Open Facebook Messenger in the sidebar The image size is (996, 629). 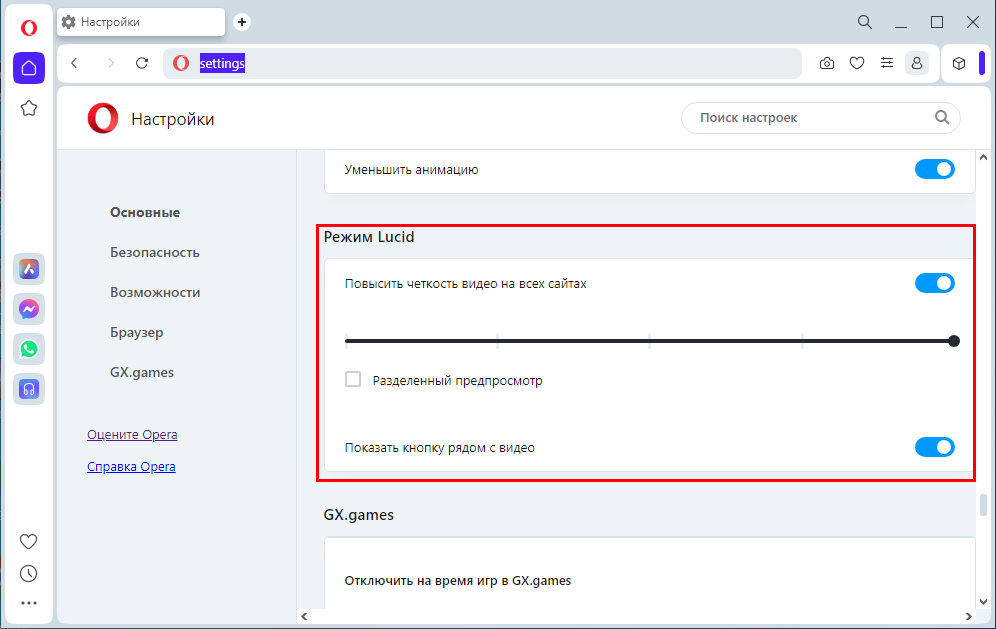tap(29, 309)
